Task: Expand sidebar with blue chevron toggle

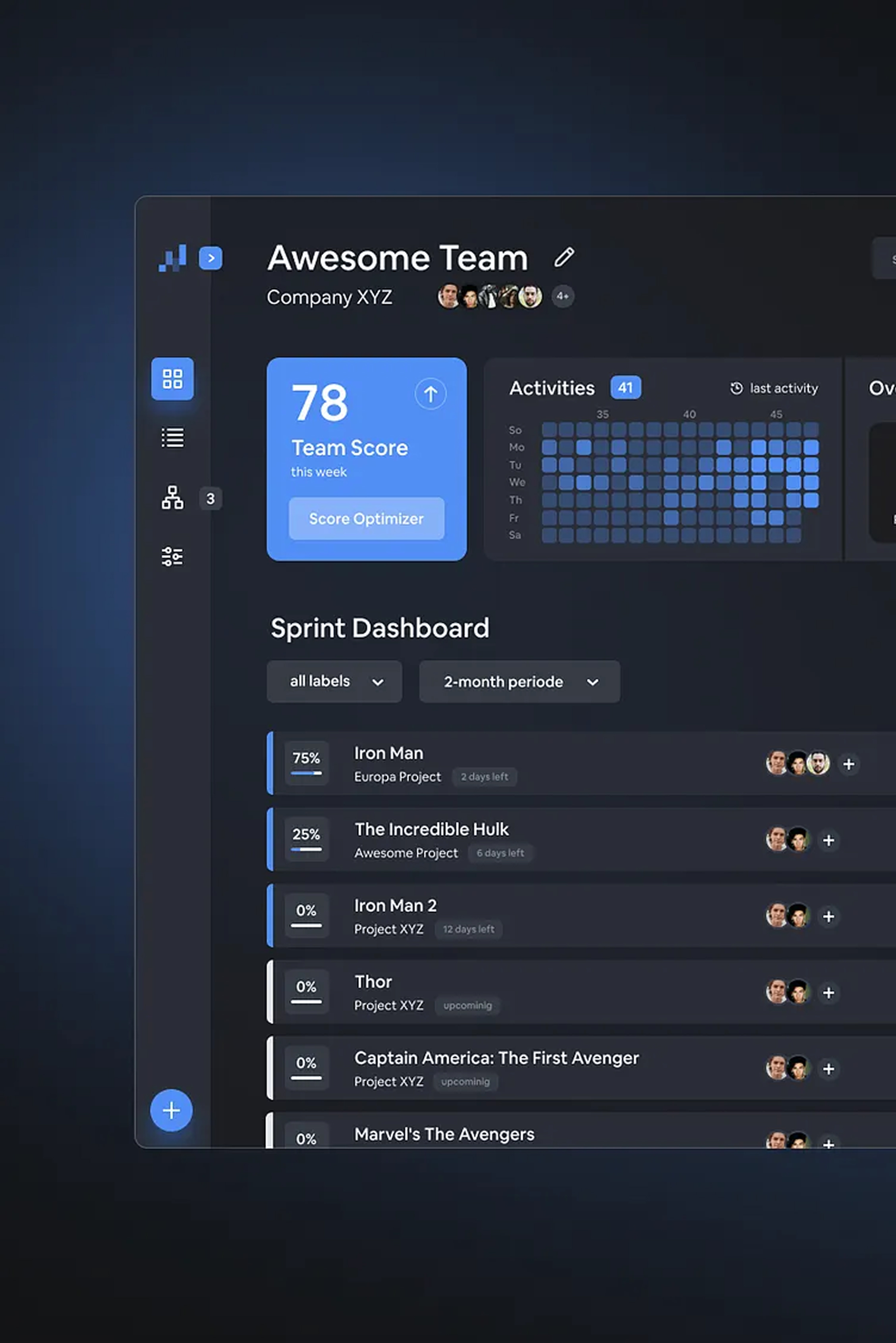Action: click(210, 258)
